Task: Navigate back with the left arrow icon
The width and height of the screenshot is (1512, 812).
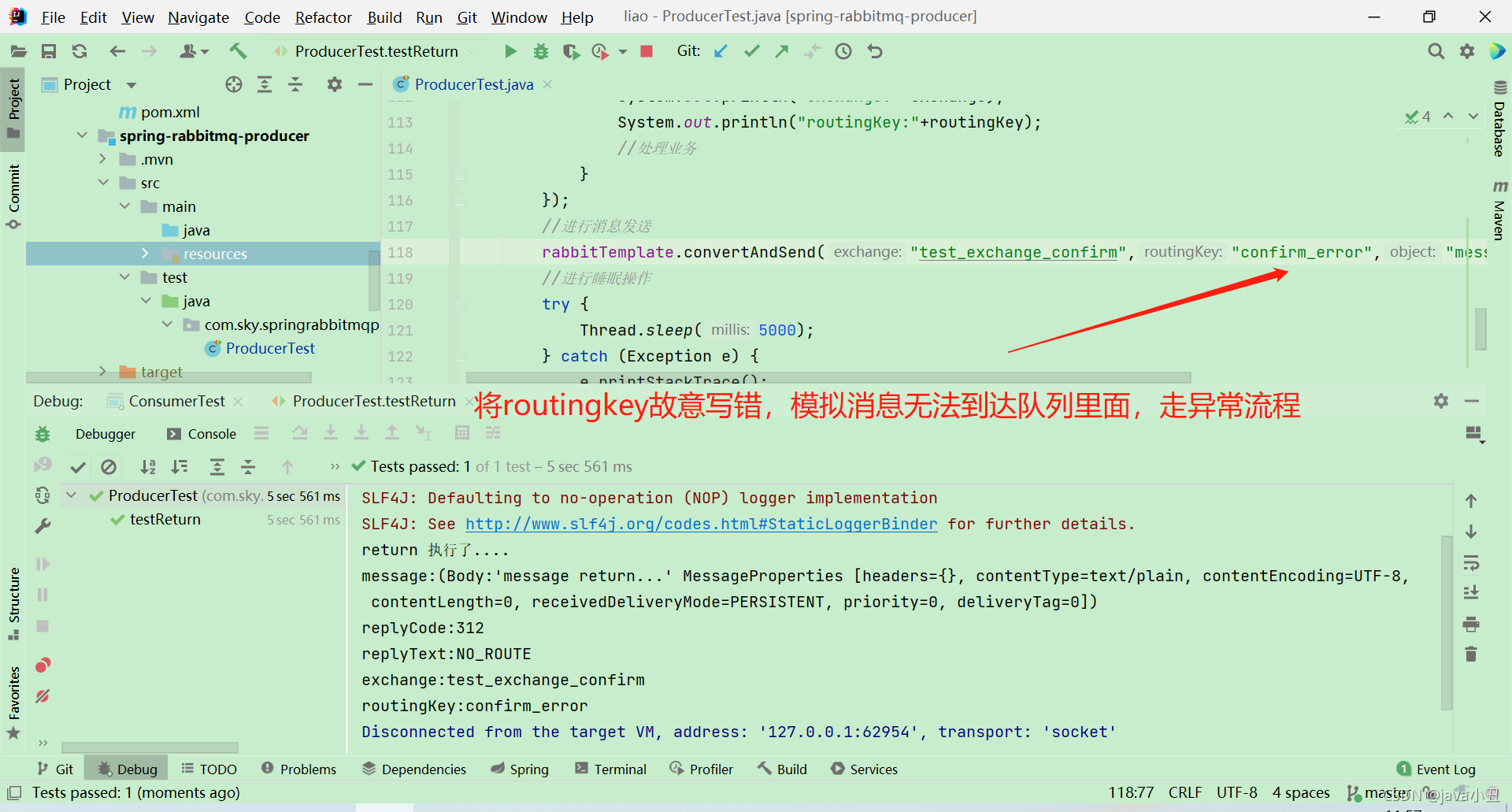Action: coord(117,51)
